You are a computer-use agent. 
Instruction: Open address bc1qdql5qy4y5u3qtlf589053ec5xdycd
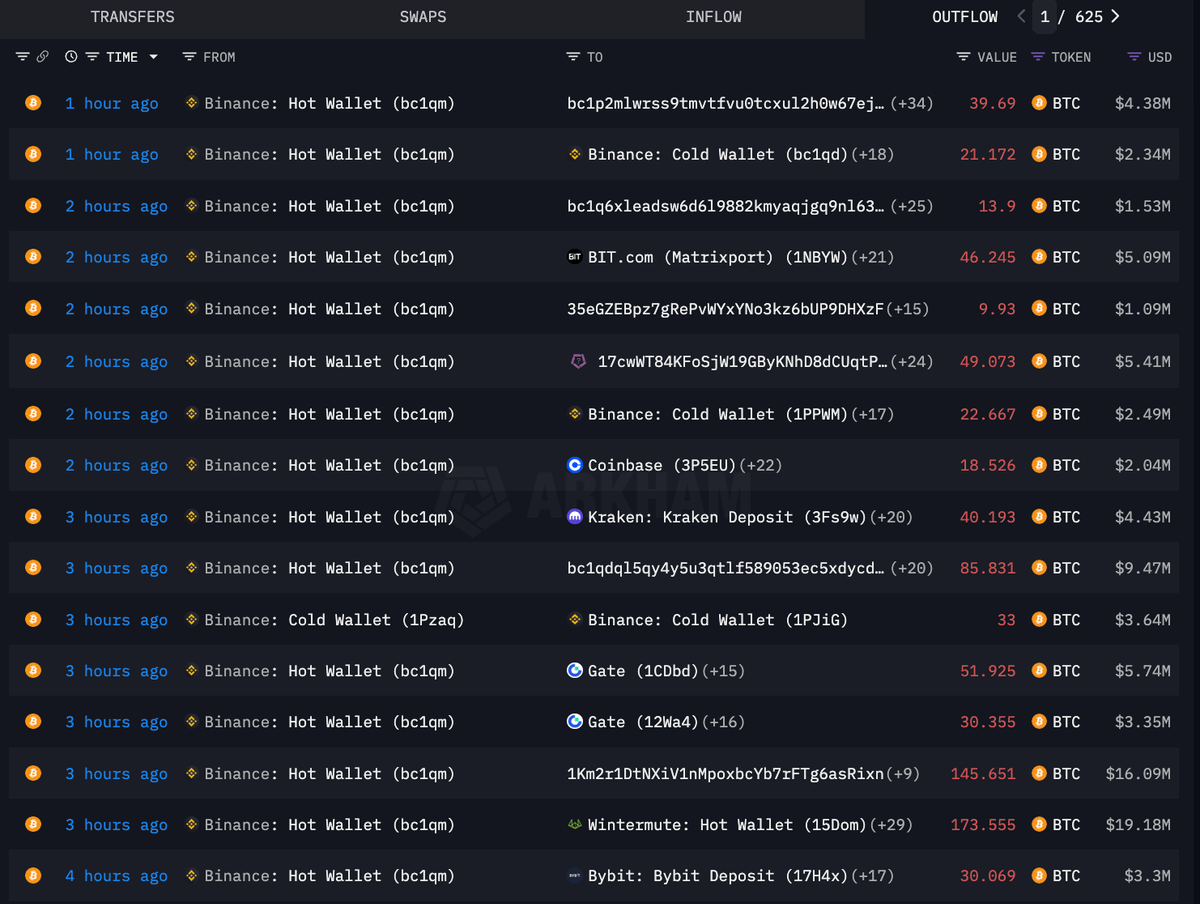tap(726, 568)
